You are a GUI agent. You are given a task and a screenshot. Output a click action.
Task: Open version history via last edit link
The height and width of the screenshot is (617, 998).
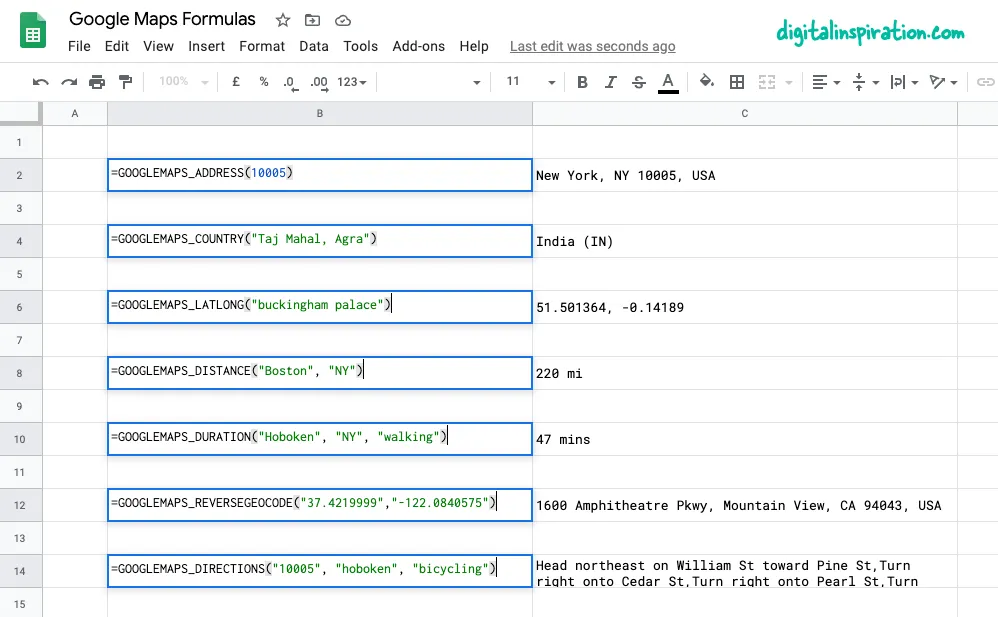tap(592, 46)
